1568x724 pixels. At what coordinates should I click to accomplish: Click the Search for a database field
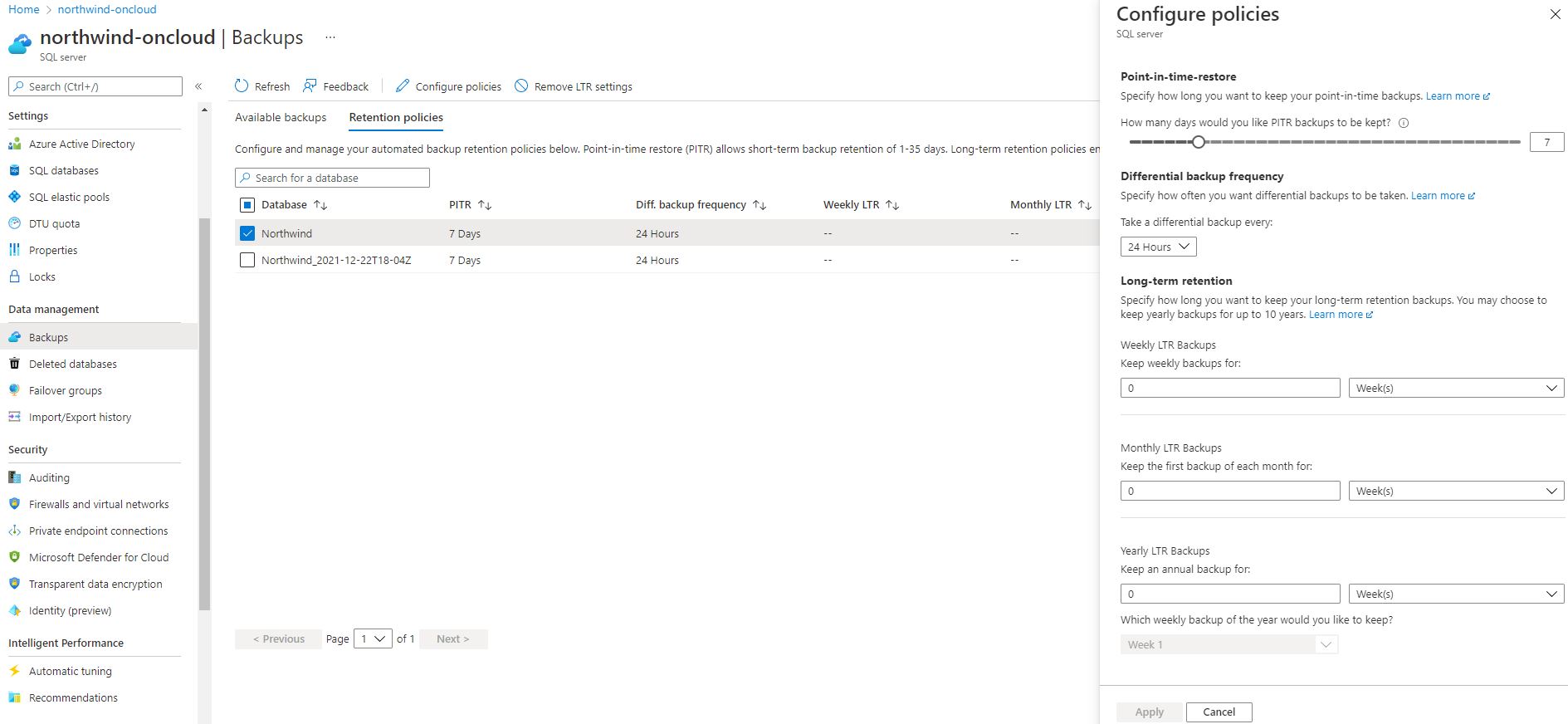pos(332,178)
